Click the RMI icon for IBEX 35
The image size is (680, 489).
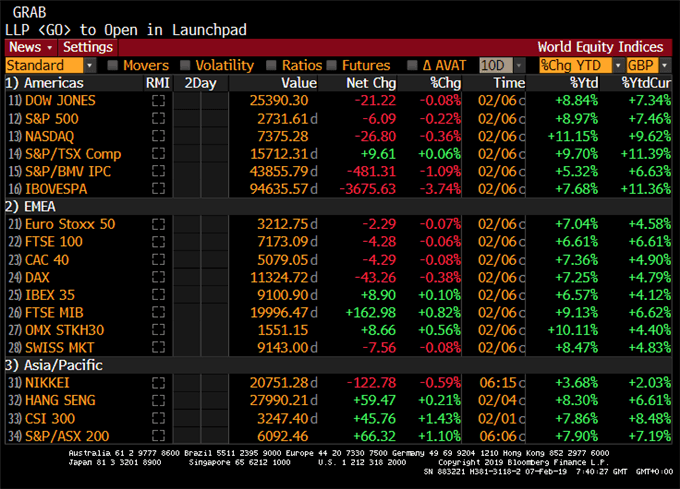coord(158,295)
